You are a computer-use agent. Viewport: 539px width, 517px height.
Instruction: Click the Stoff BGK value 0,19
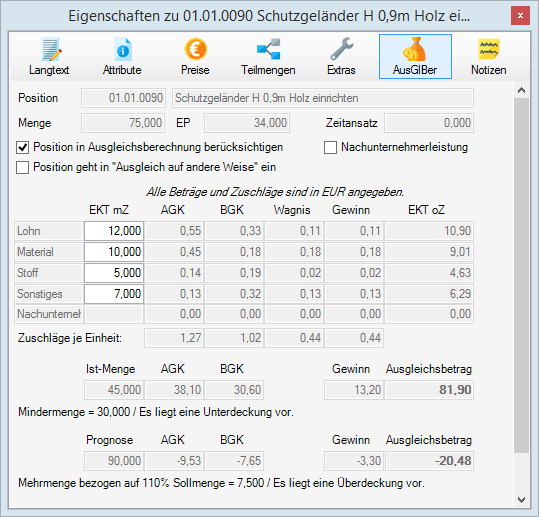point(234,273)
